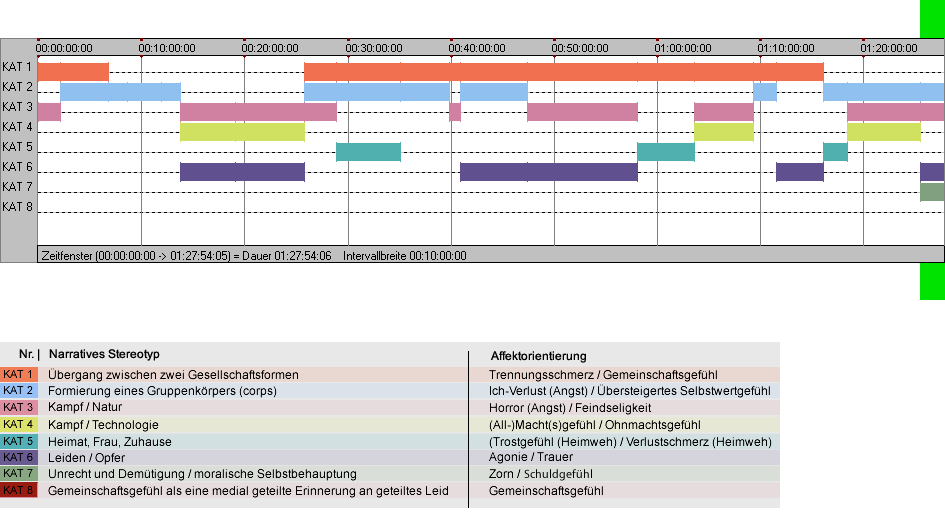Click 'Formierung eines Gruppenkörpers (corps)' text
The width and height of the screenshot is (945, 530).
click(x=162, y=391)
